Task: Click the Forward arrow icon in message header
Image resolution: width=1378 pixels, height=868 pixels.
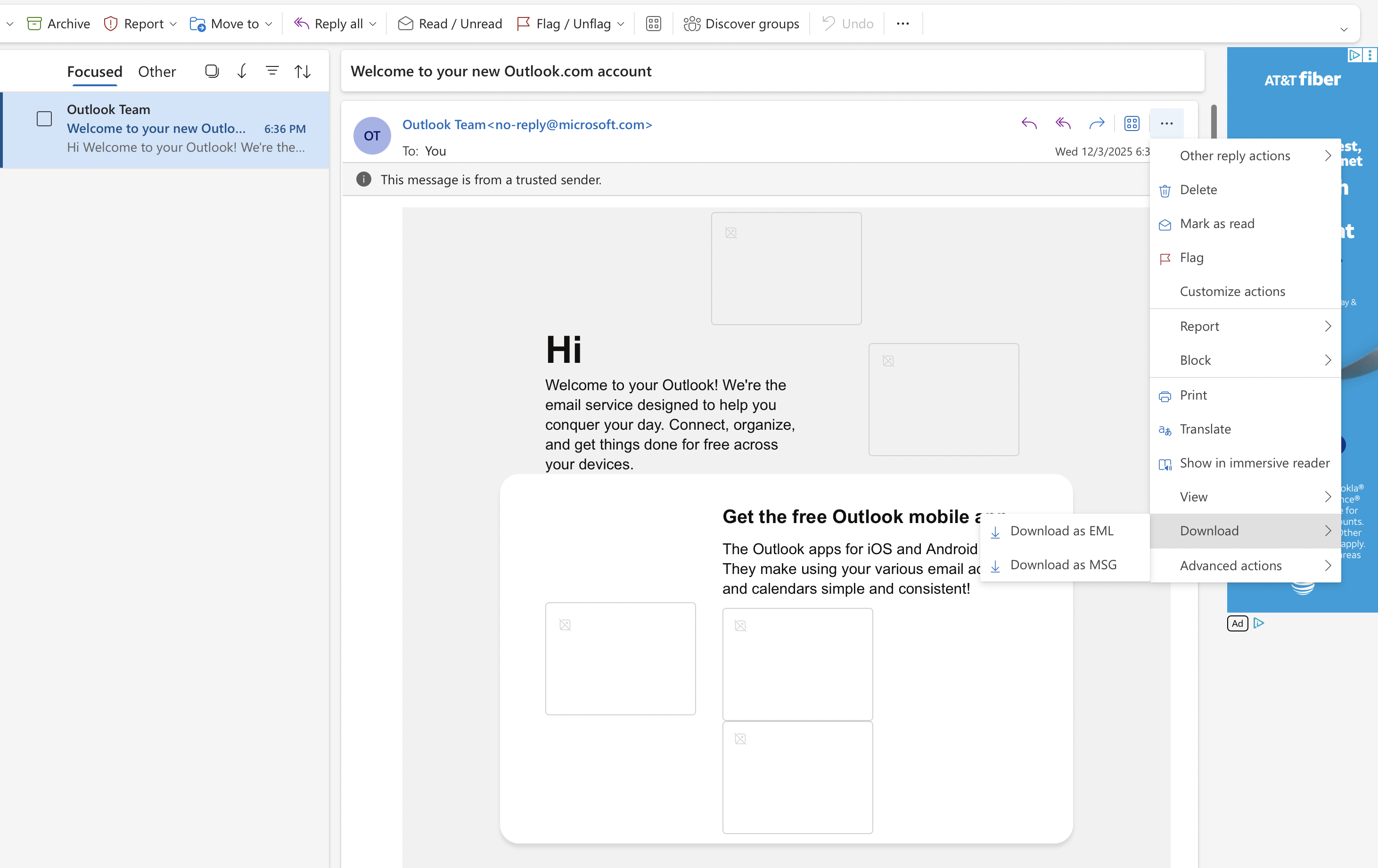Action: 1097,123
